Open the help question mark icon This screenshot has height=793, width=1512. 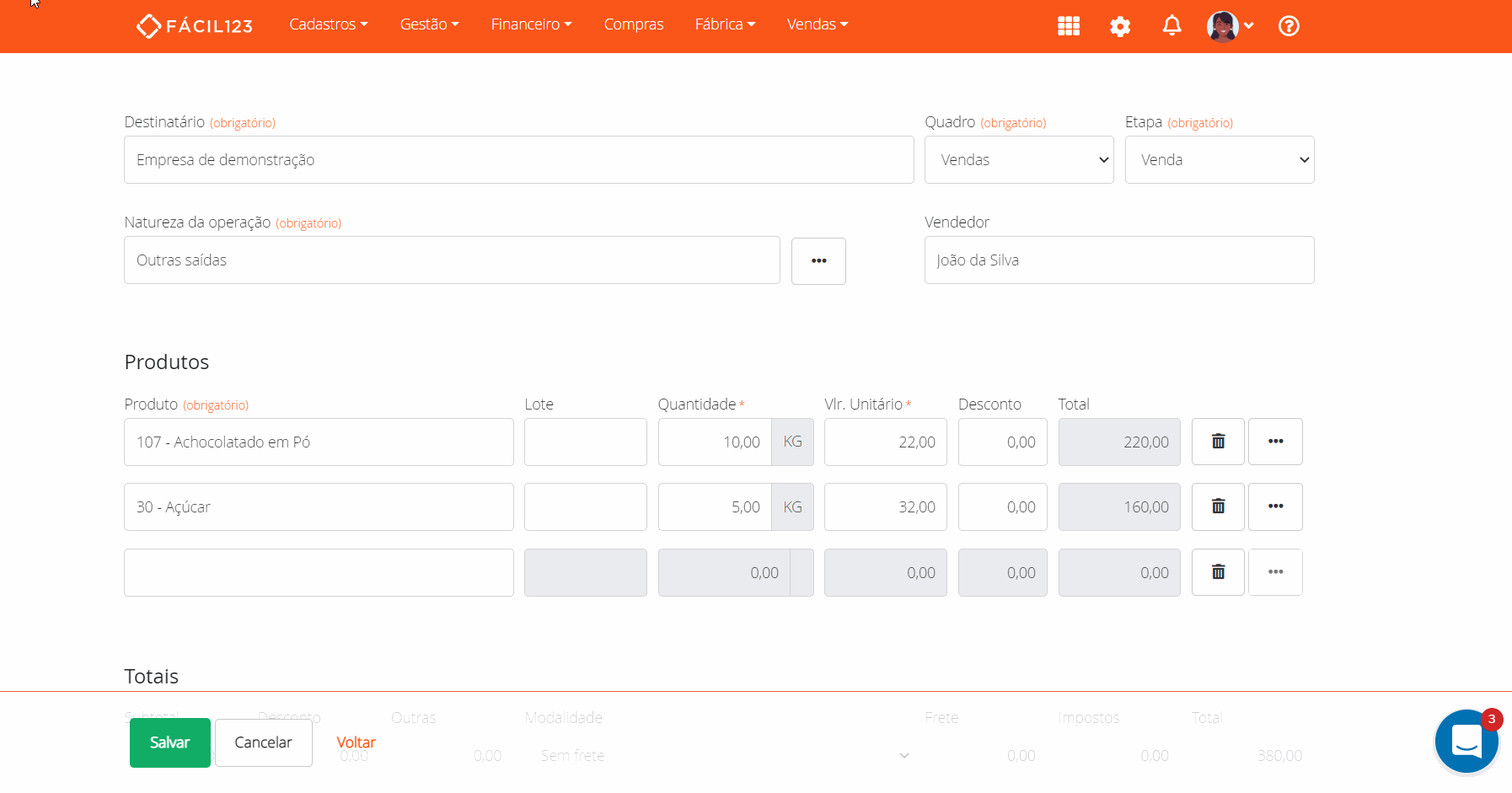tap(1288, 26)
